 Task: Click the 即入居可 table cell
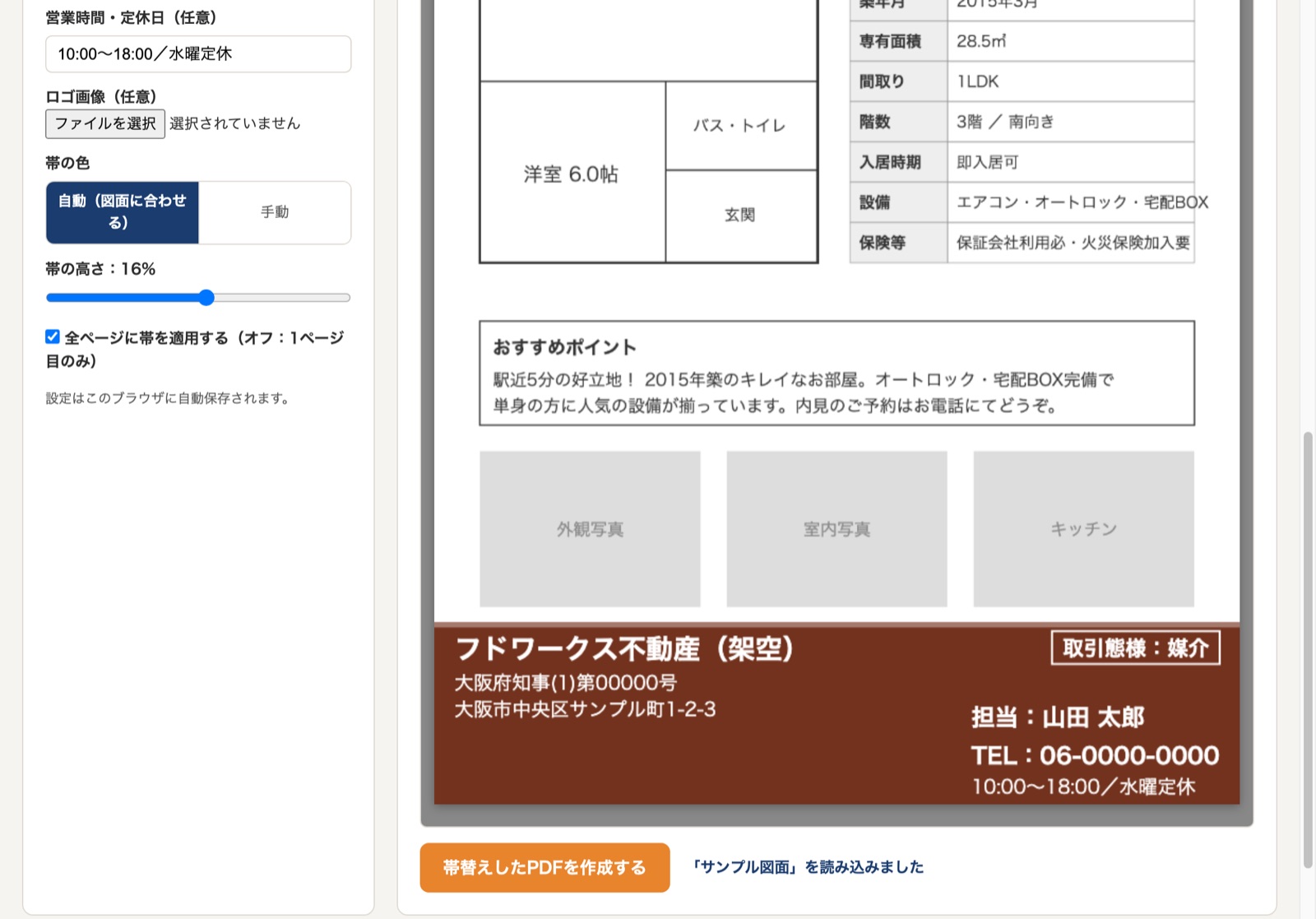[1070, 162]
